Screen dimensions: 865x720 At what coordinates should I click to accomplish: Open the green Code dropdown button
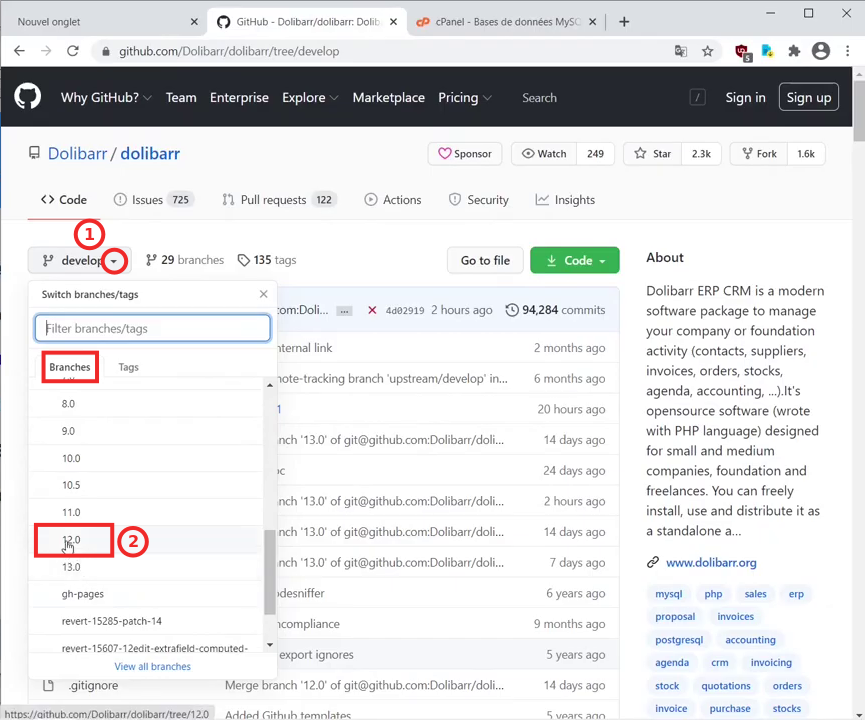coord(575,260)
